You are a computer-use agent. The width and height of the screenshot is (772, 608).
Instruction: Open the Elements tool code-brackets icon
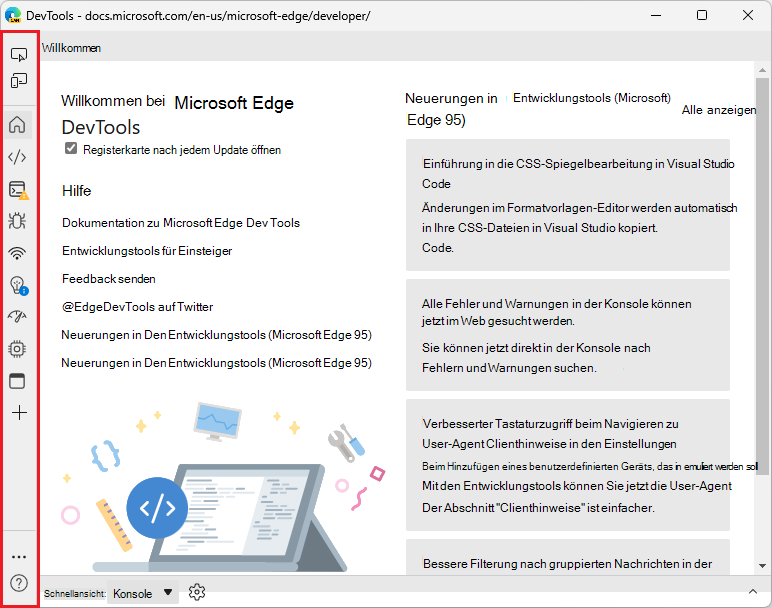tap(17, 157)
